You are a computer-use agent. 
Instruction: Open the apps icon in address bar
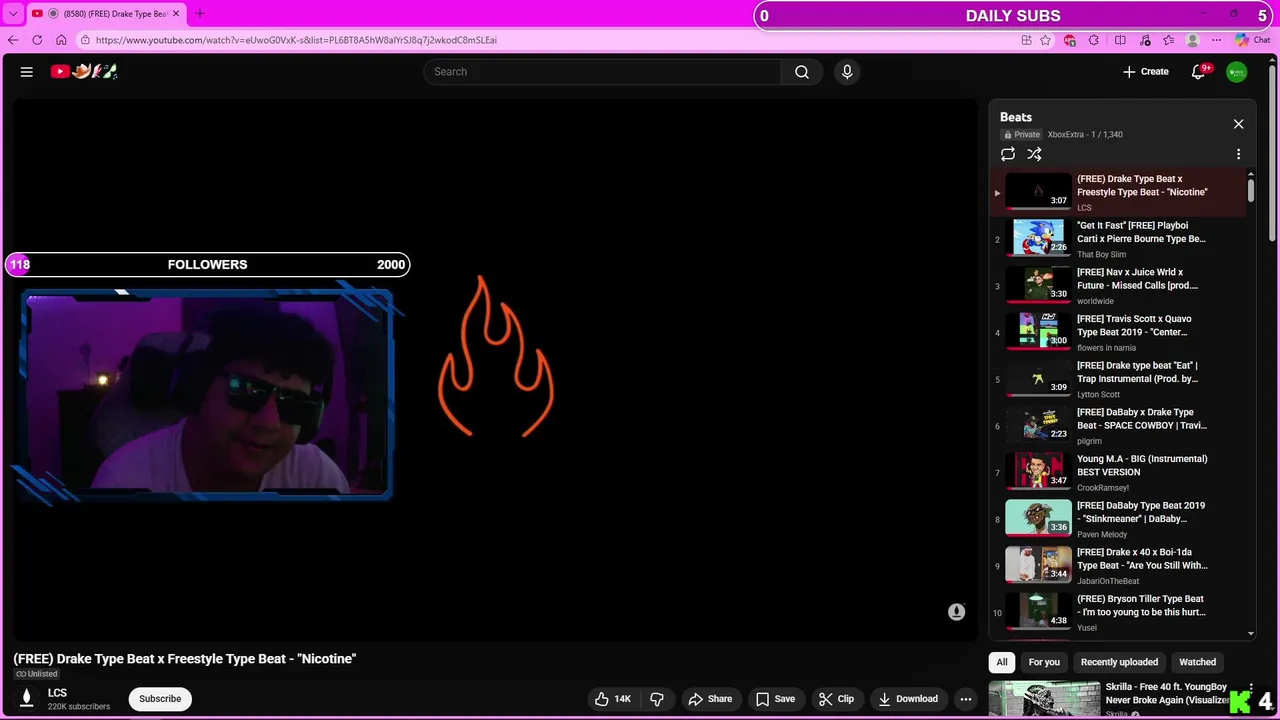pos(1026,40)
